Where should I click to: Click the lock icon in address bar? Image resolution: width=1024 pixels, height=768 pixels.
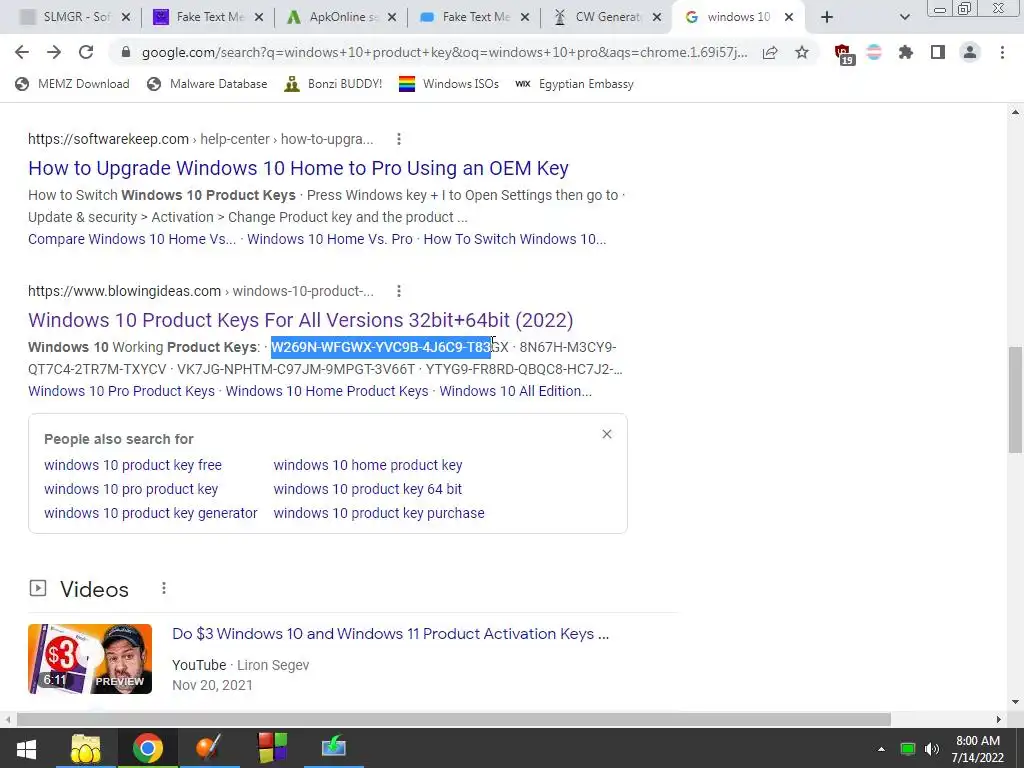[126, 52]
